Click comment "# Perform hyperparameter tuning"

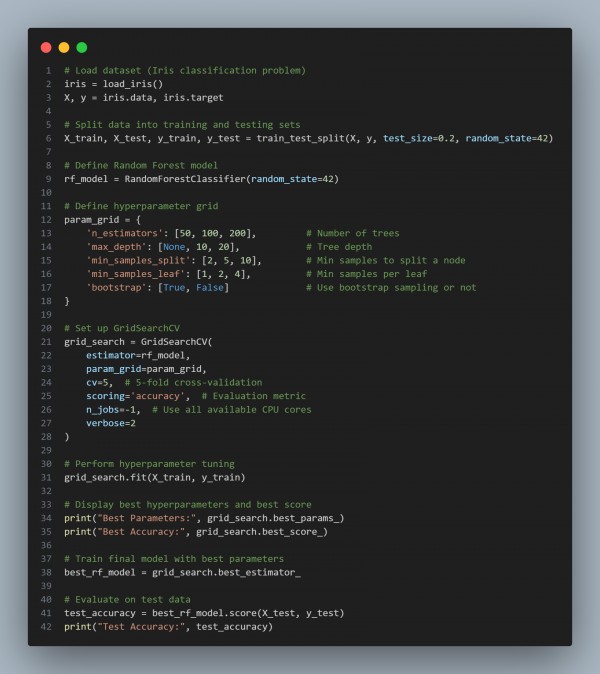pos(149,464)
